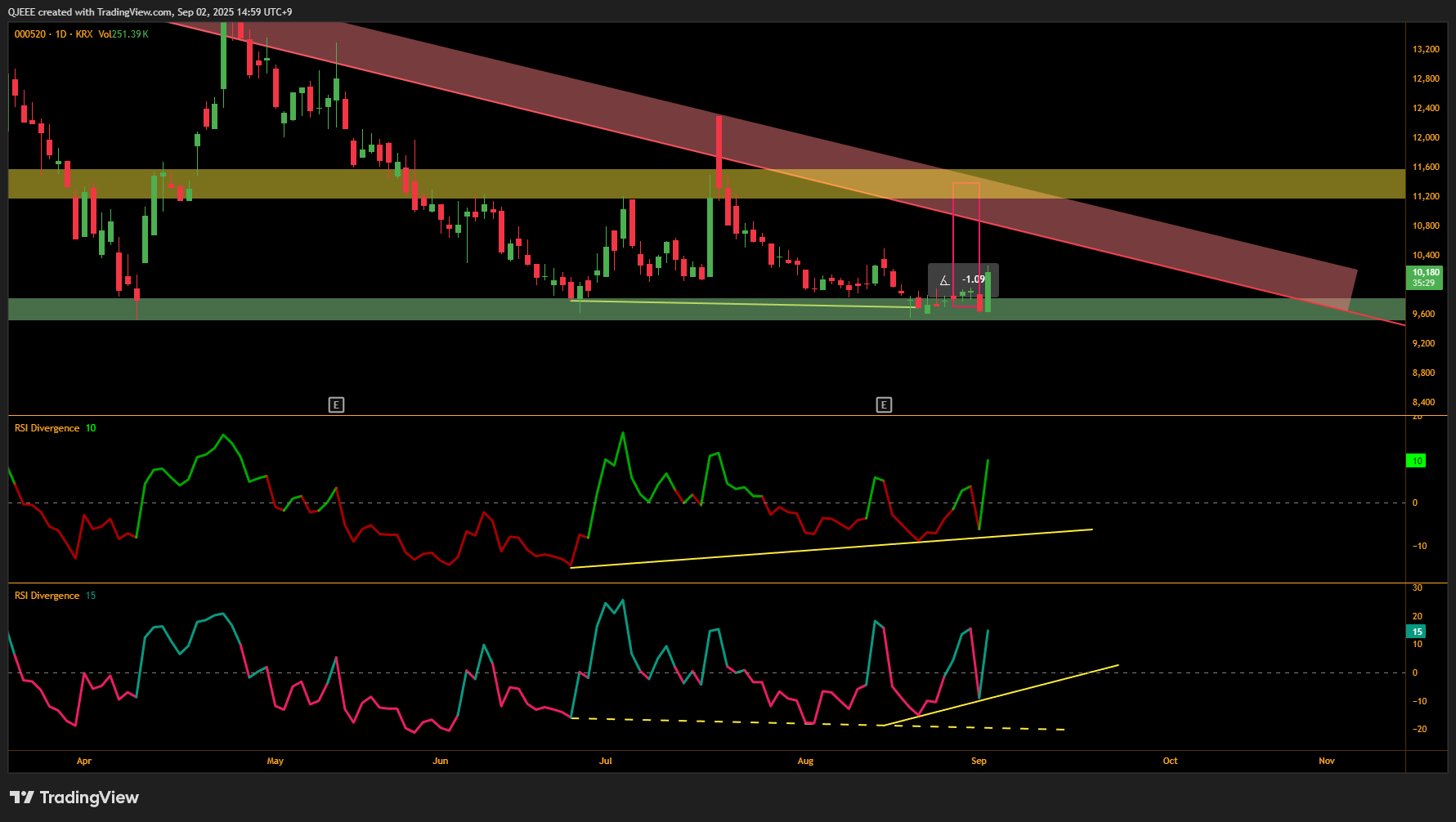Click the 12,000 price scale label
This screenshot has width=1456, height=822.
coord(1426,137)
